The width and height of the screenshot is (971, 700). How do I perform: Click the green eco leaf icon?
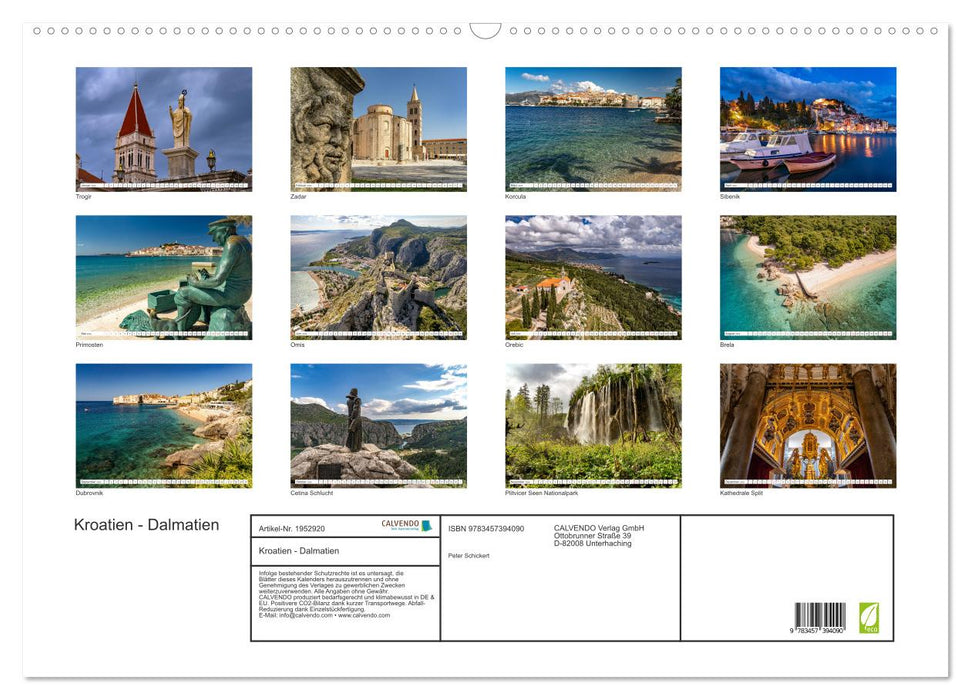869,617
